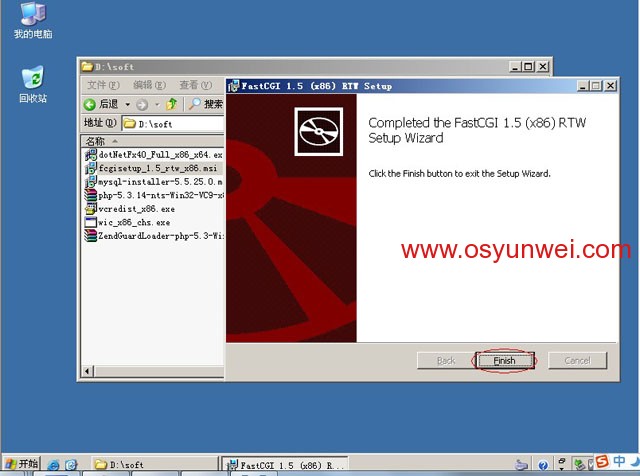Open the Recycle Bin desktop icon
Image resolution: width=640 pixels, height=476 pixels.
click(x=33, y=85)
